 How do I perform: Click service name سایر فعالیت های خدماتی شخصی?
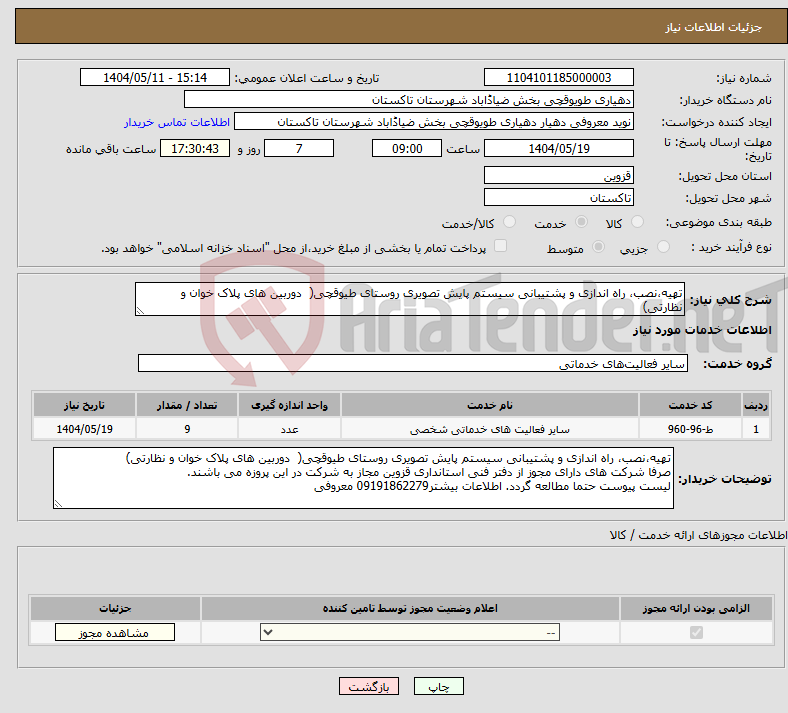(x=490, y=429)
